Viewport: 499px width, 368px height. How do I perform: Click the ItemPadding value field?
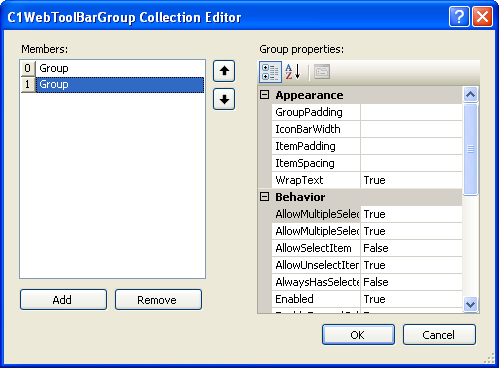tap(411, 146)
